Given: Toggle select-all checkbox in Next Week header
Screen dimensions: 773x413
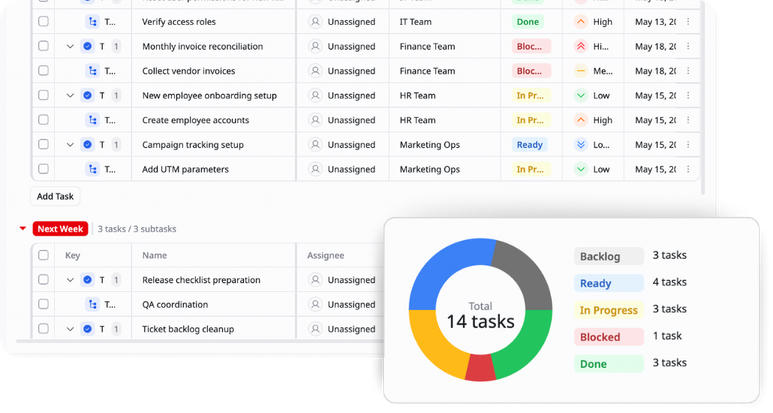Looking at the screenshot, I should pyautogui.click(x=43, y=255).
